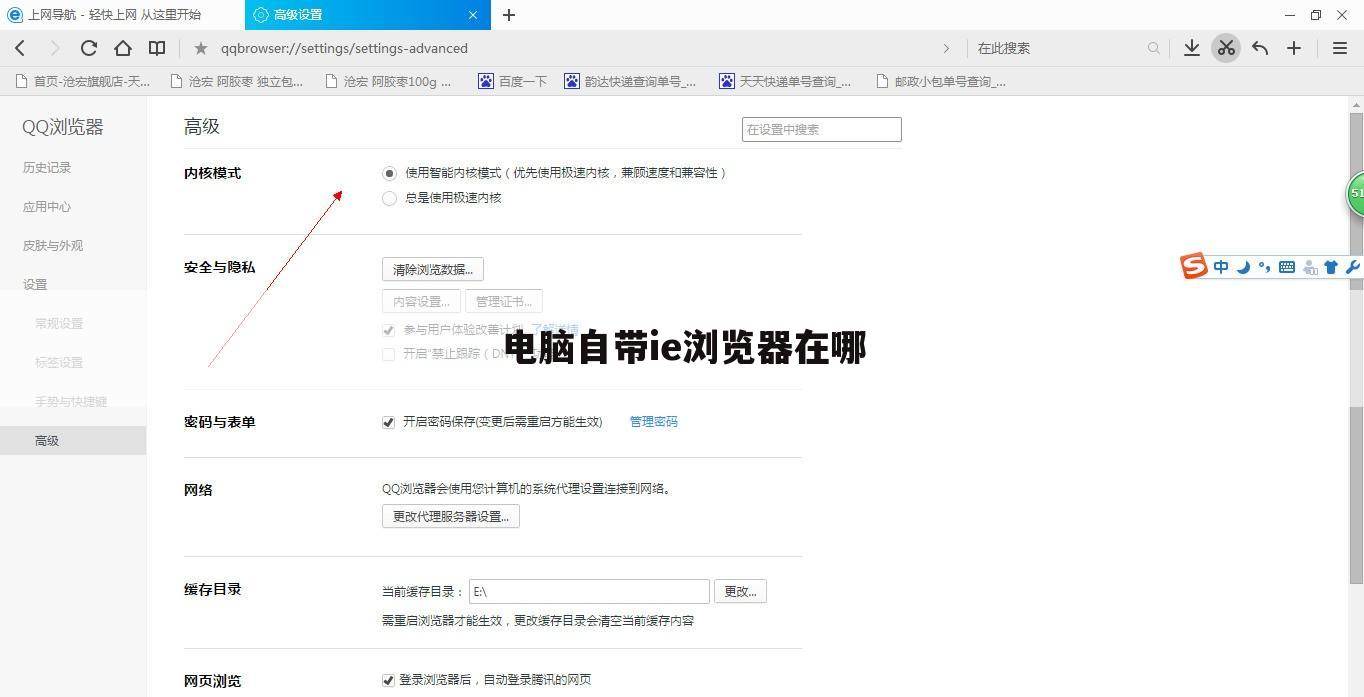Click the Sogou moon half-width icon
The height and width of the screenshot is (697, 1364).
[1243, 267]
